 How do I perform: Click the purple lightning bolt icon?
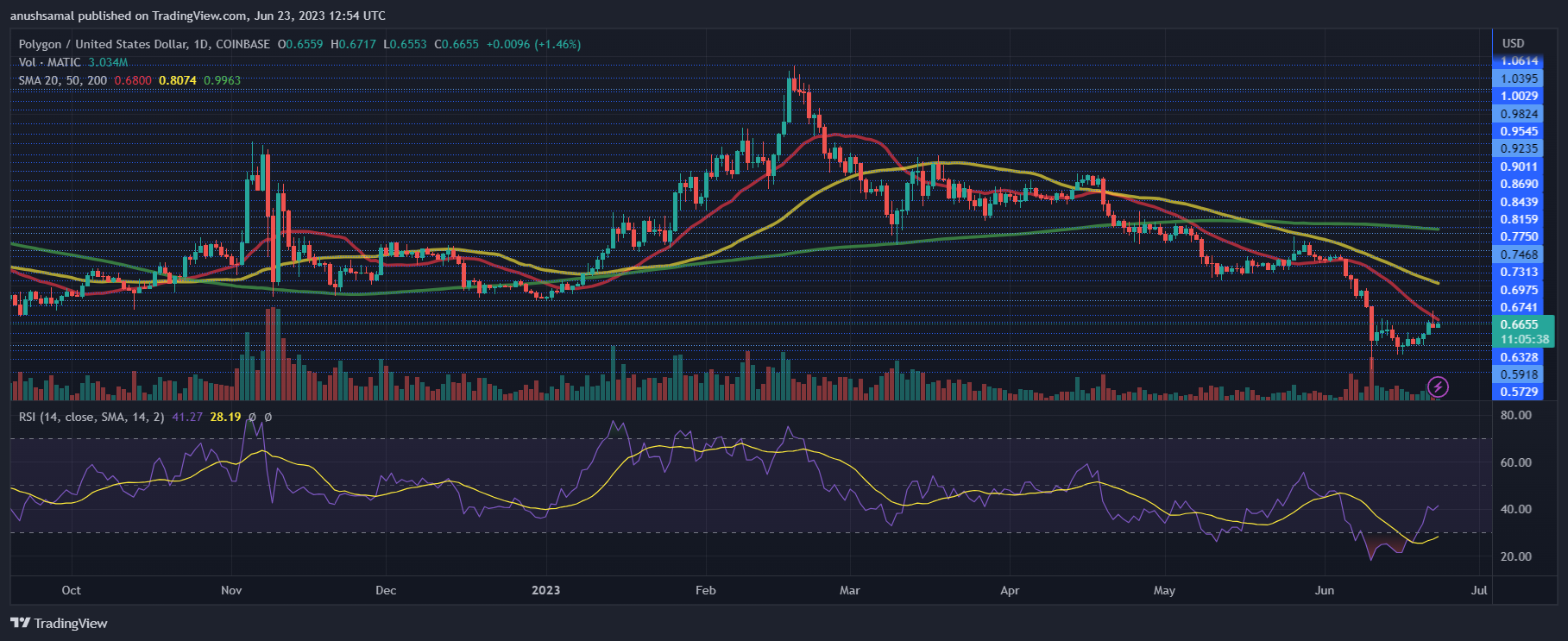[1438, 386]
